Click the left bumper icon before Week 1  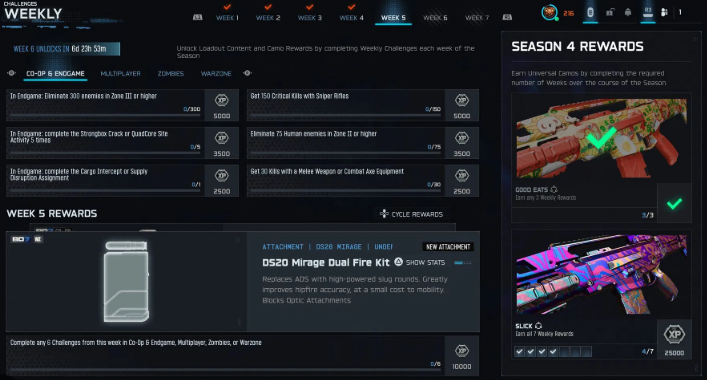(x=197, y=17)
